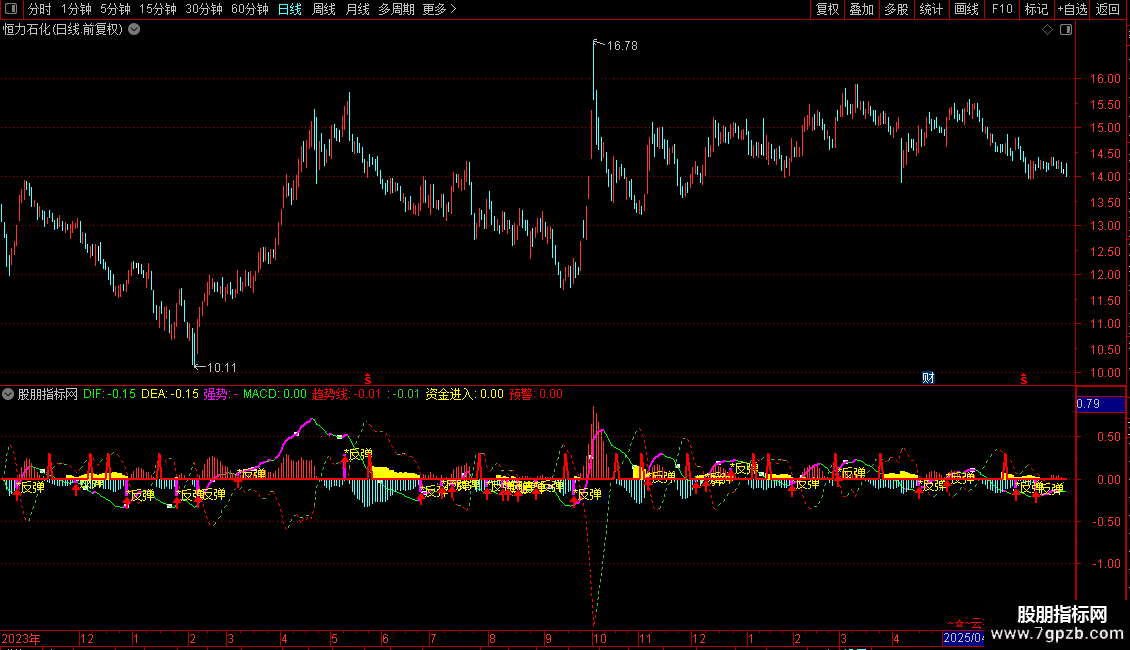Click the 复权 adjustment button
Image resolution: width=1130 pixels, height=650 pixels.
click(827, 9)
